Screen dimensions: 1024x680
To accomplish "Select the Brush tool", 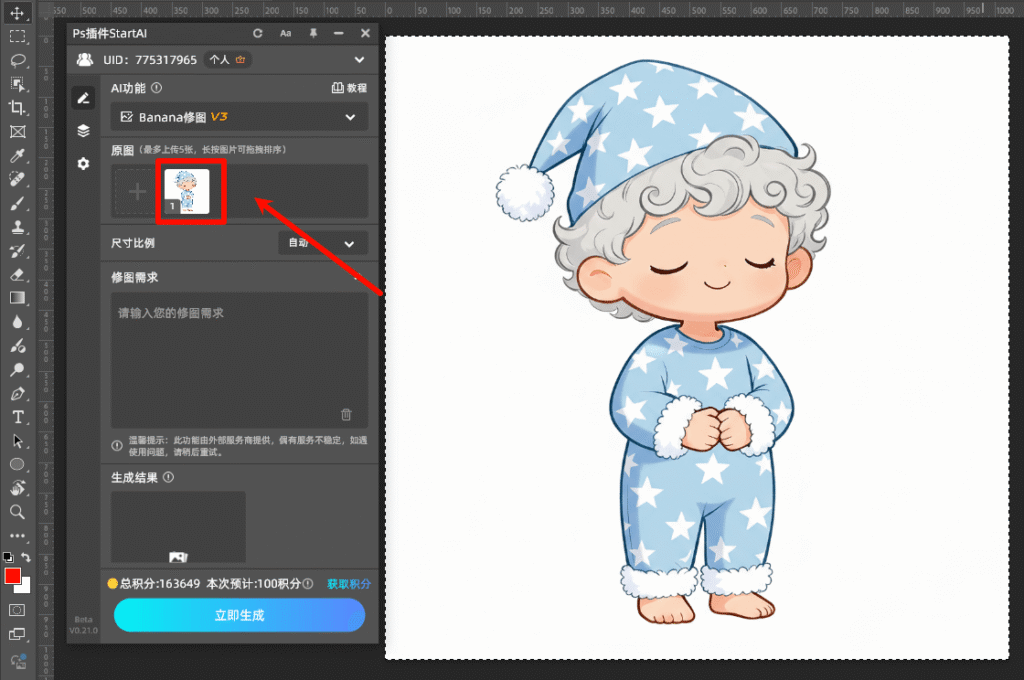I will coord(15,203).
